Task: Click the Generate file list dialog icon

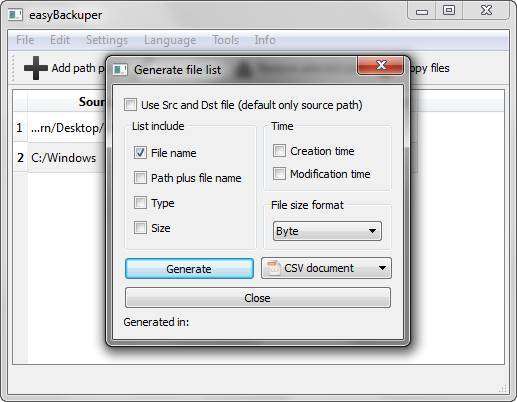Action: (x=120, y=70)
